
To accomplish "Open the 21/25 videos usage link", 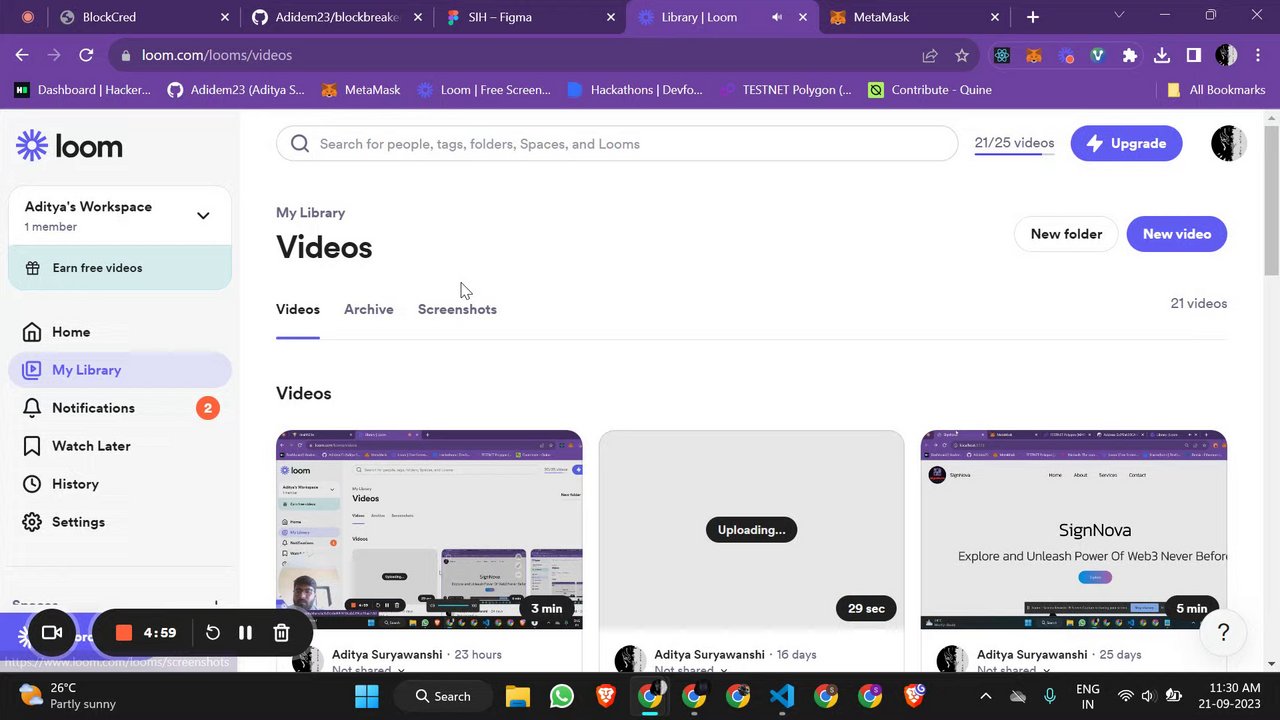I will click(x=1014, y=143).
